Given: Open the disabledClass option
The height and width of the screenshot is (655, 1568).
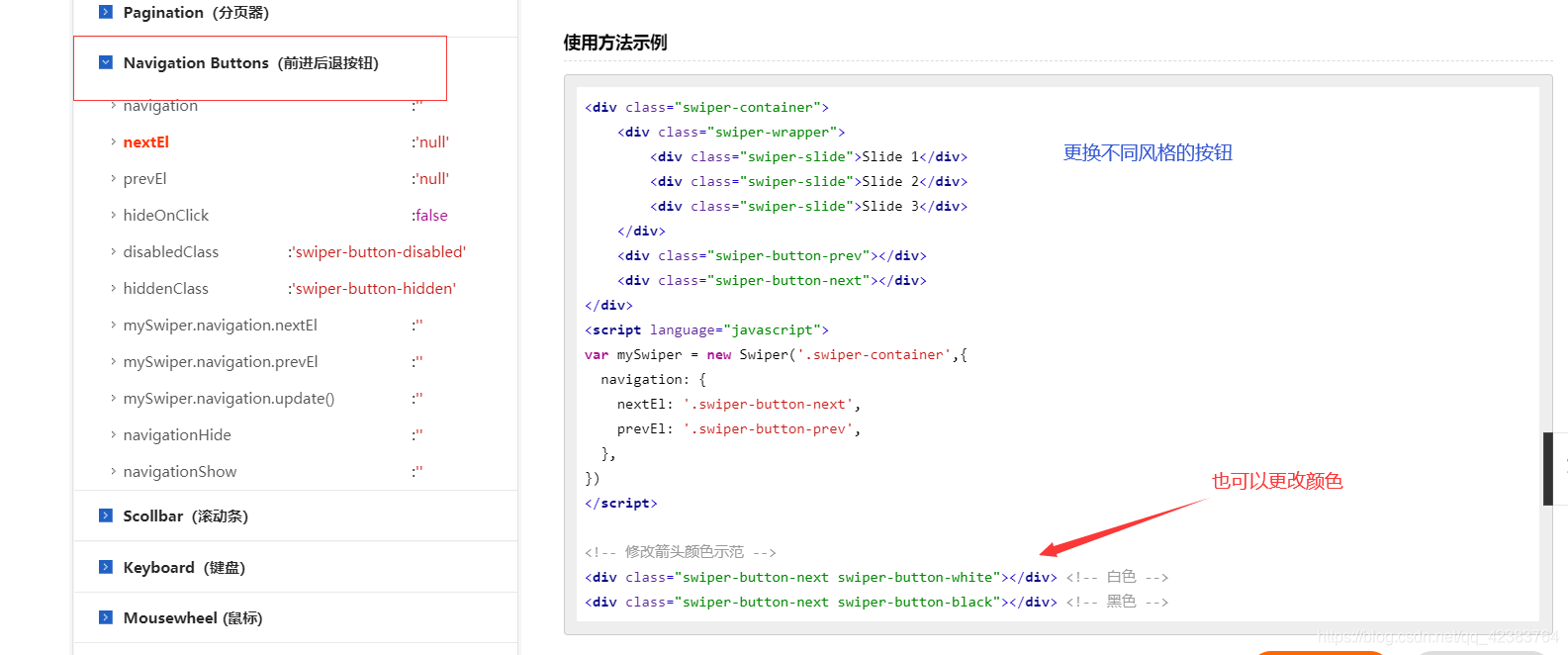Looking at the screenshot, I should (x=170, y=251).
